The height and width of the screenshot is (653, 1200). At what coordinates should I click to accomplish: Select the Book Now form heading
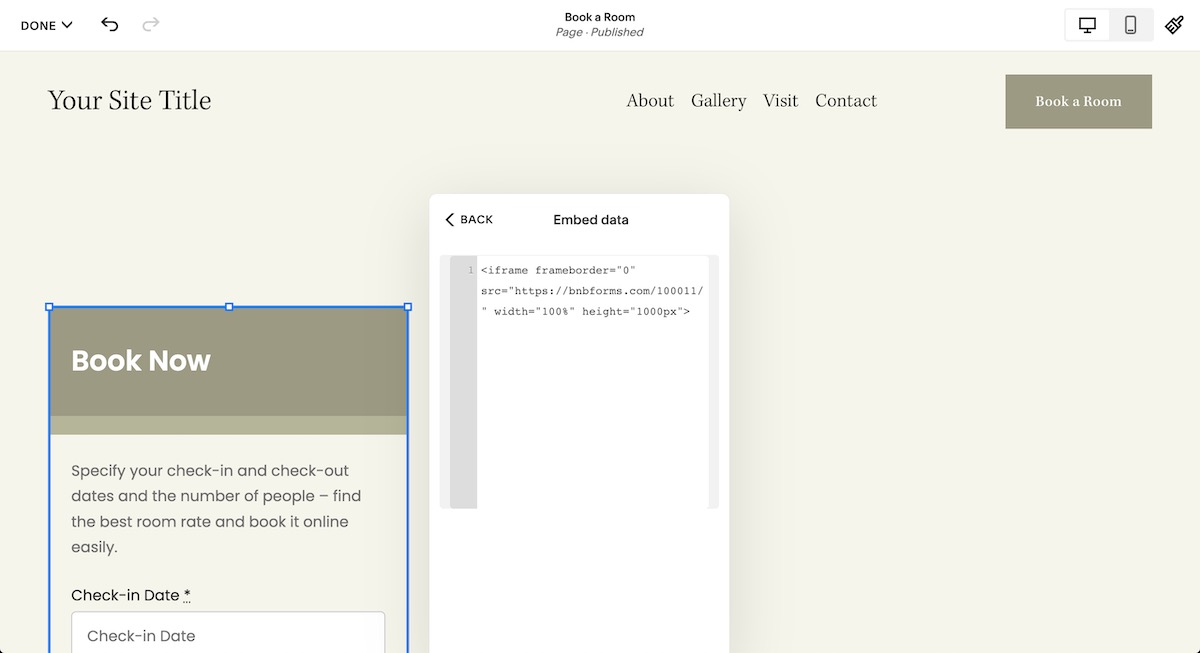click(141, 361)
